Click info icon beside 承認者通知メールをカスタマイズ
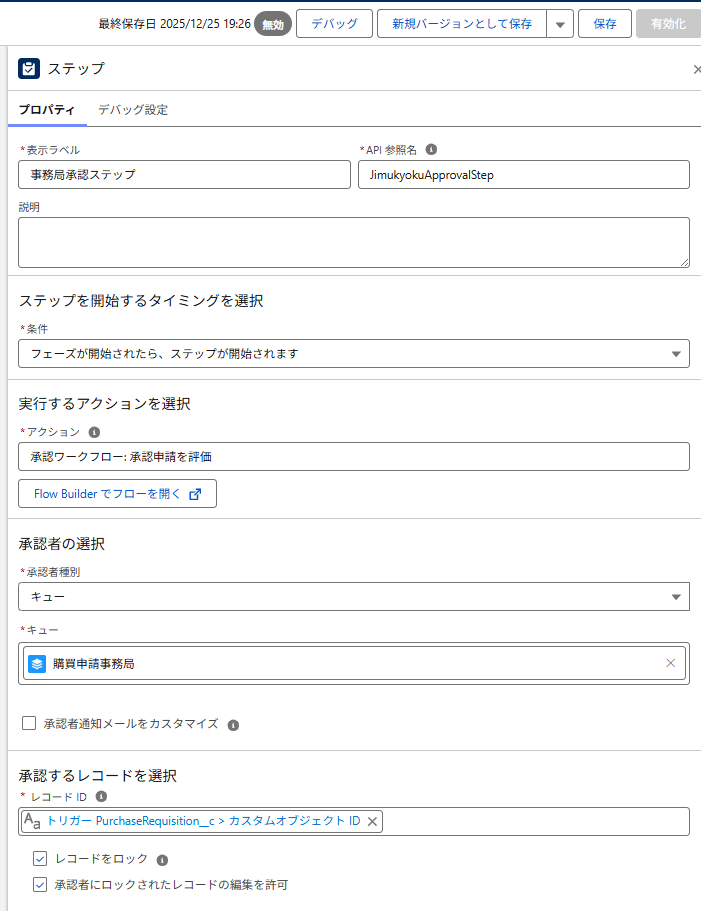Viewport: 701px width, 911px height. point(233,724)
